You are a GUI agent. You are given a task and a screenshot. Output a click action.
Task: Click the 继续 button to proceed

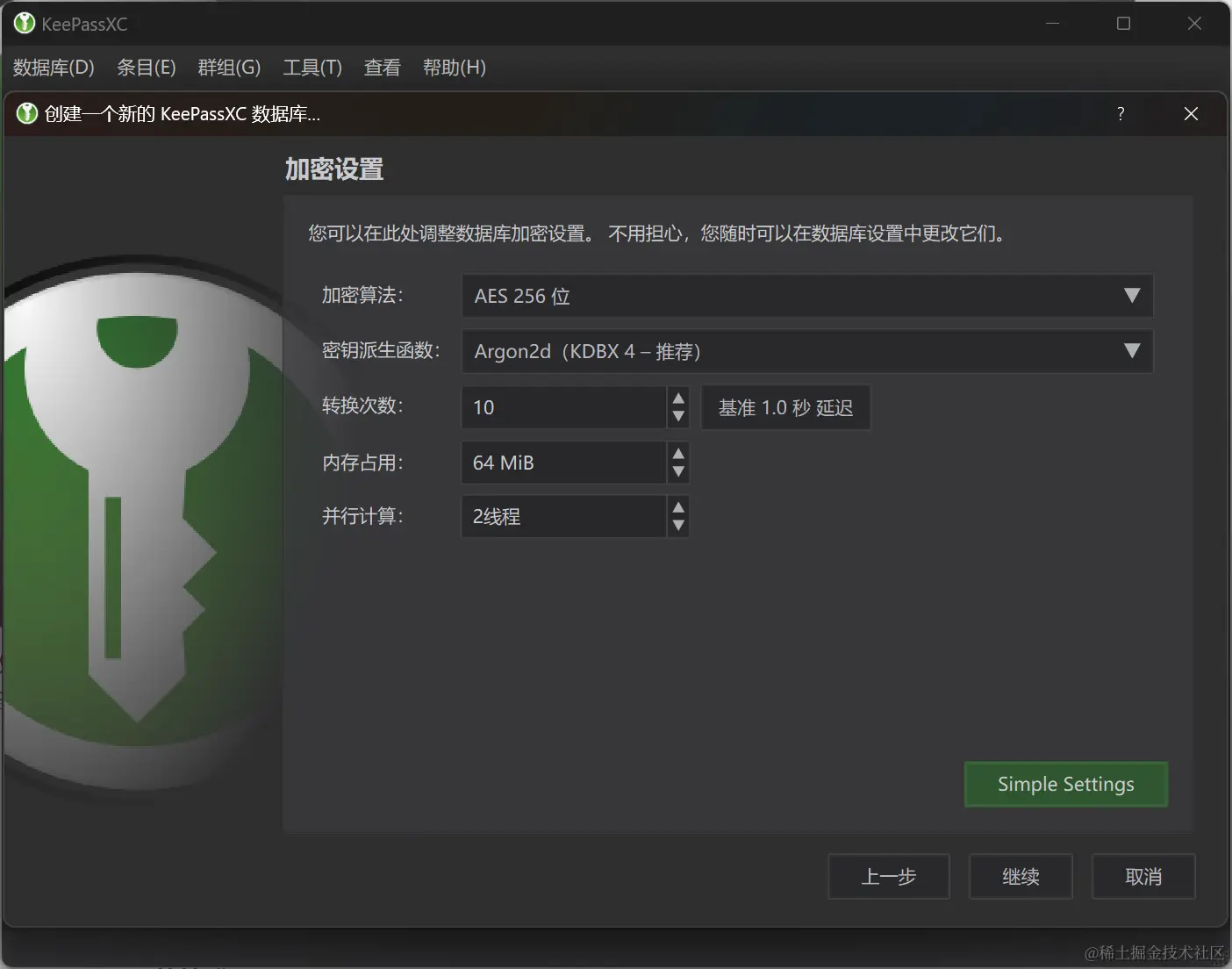tap(1021, 876)
